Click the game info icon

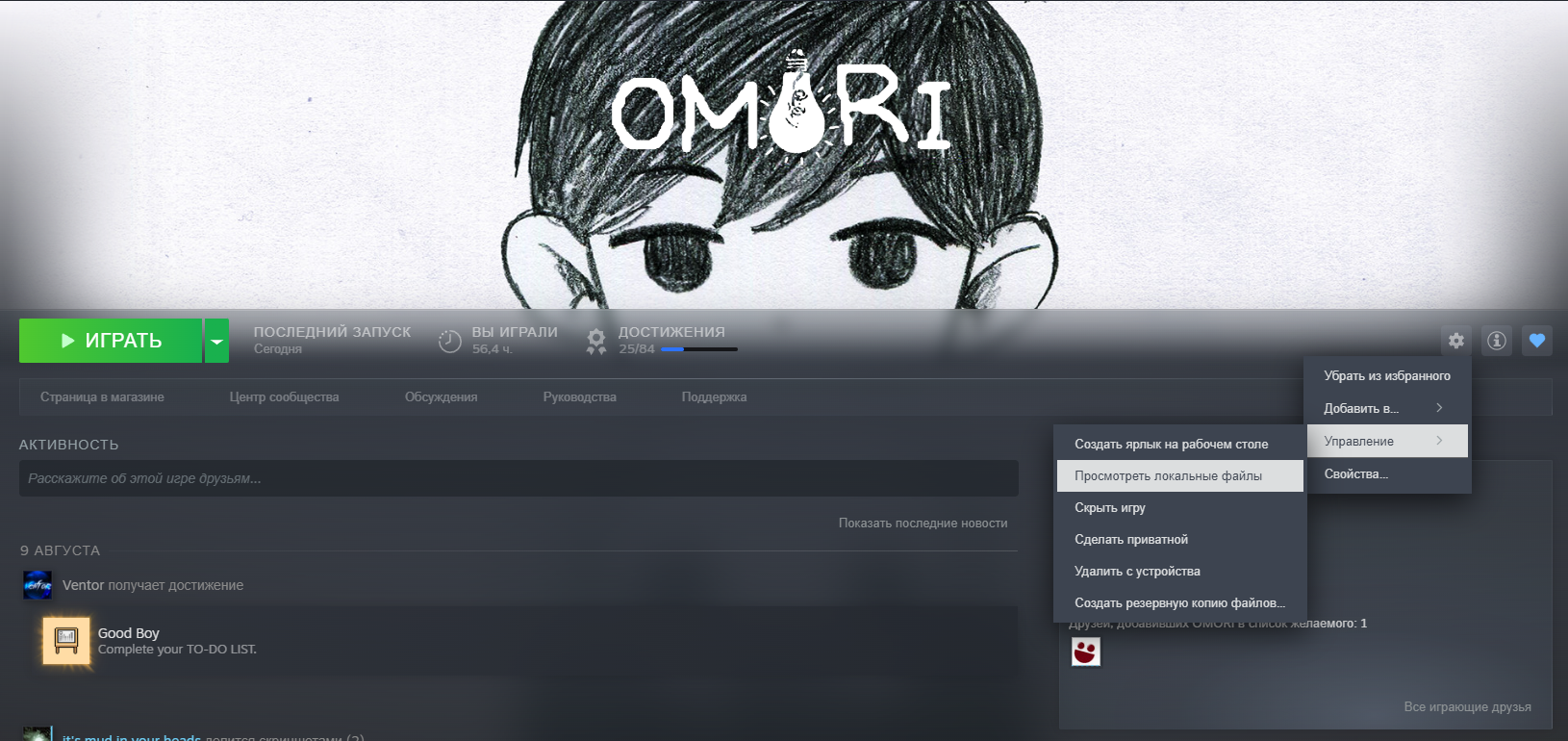(1496, 341)
